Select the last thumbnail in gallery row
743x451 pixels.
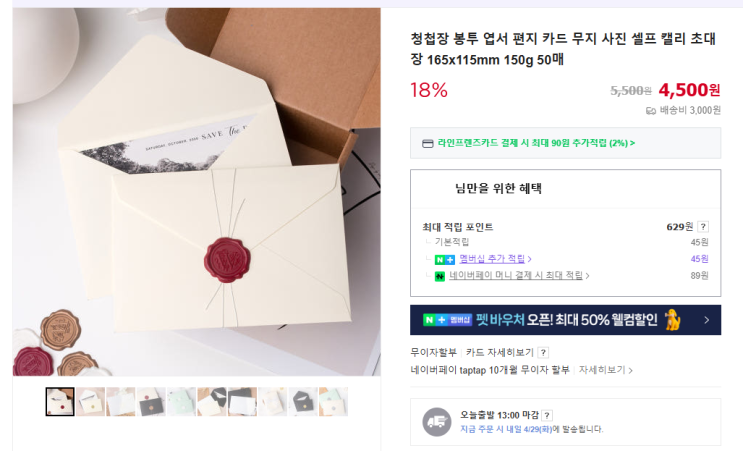333,402
